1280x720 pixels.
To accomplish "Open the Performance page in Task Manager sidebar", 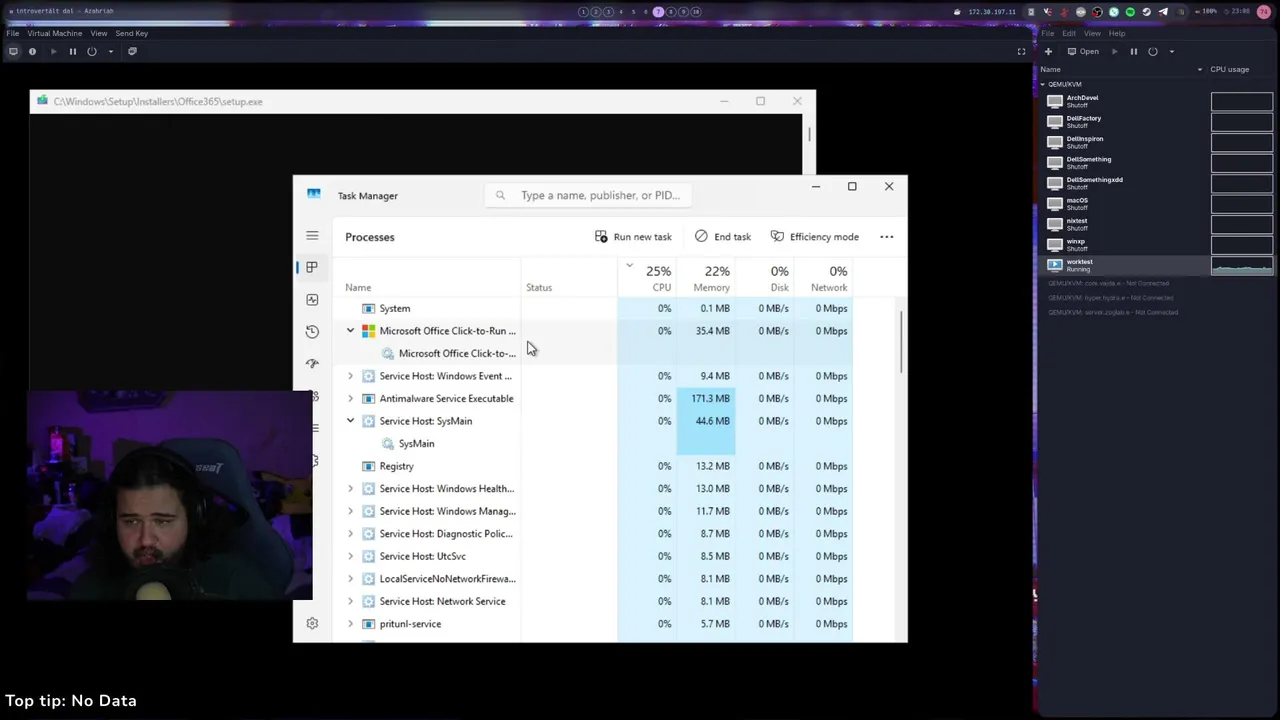I will point(312,299).
